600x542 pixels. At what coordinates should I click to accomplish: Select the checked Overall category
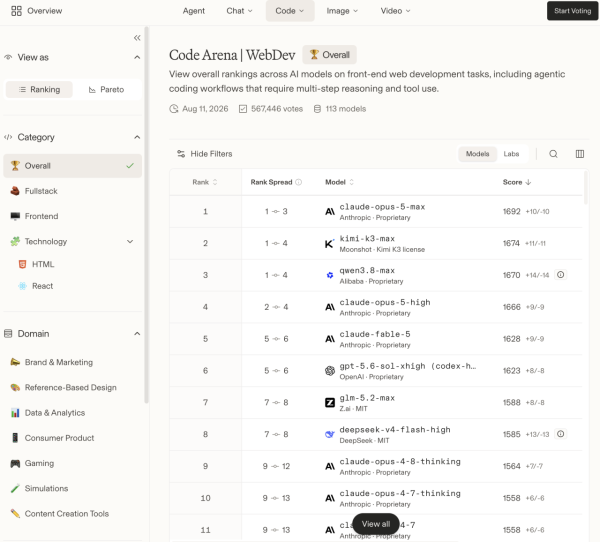(73, 166)
